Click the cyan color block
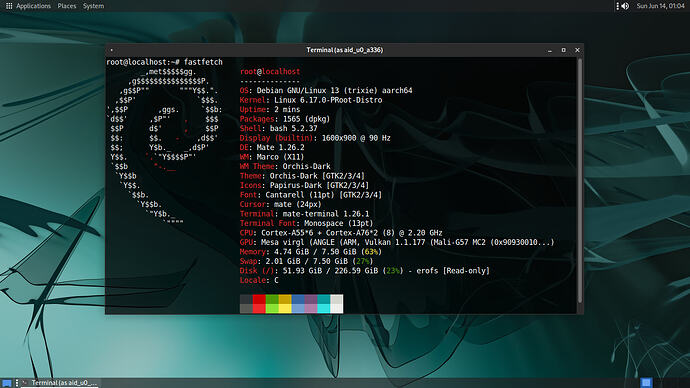 [x=323, y=304]
